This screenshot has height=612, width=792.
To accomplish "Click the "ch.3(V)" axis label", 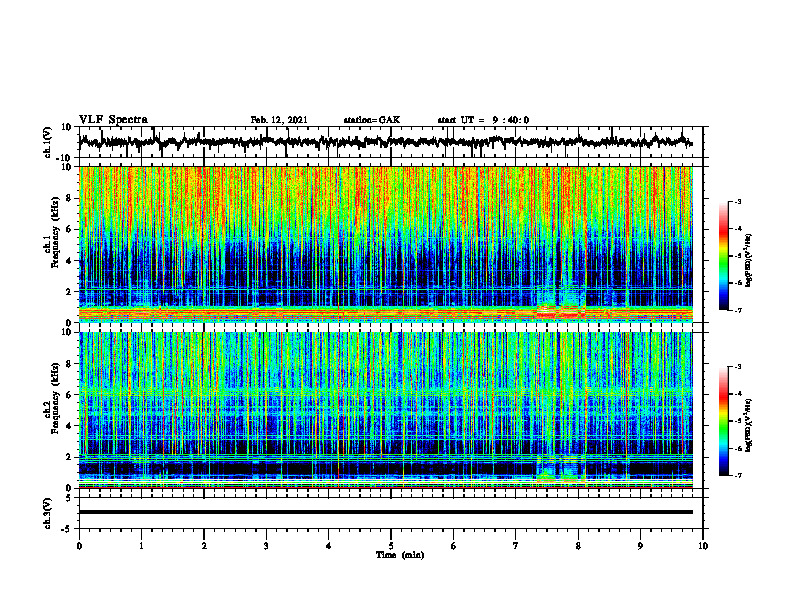I will [48, 514].
